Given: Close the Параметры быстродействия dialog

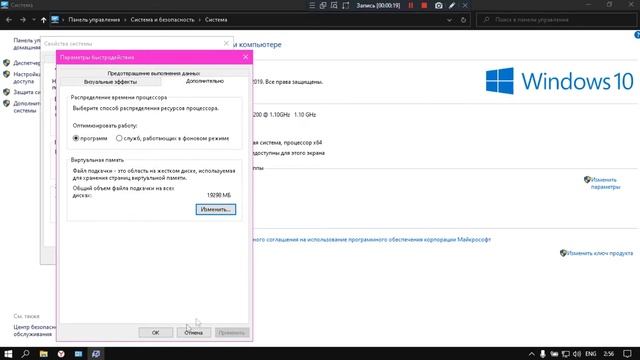Looking at the screenshot, I should [x=245, y=57].
